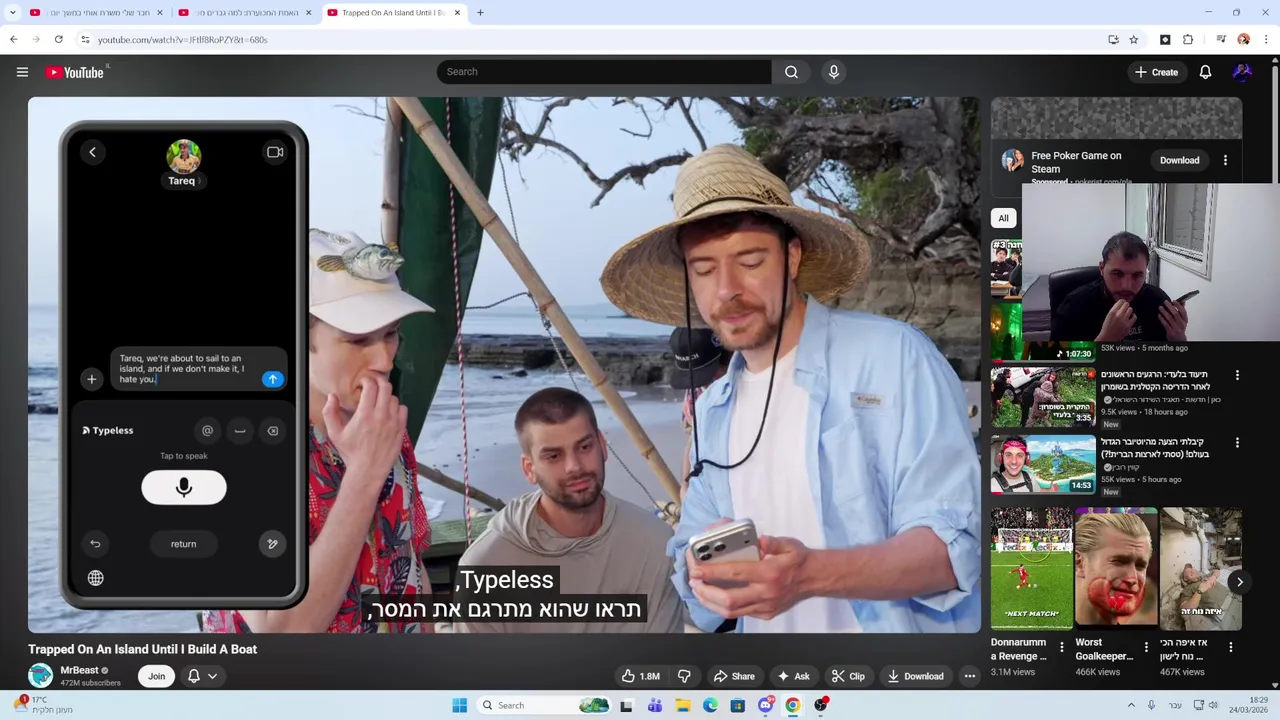The height and width of the screenshot is (720, 1280).
Task: Open more actions ellipsis under video
Action: [x=969, y=676]
